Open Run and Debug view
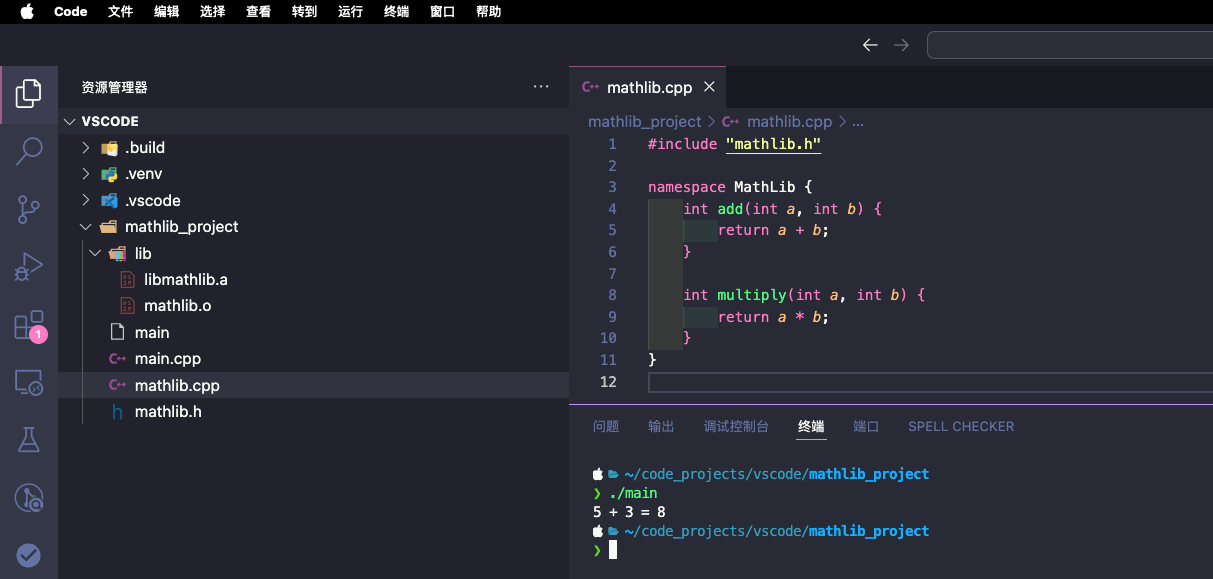The width and height of the screenshot is (1213, 579). (x=28, y=267)
